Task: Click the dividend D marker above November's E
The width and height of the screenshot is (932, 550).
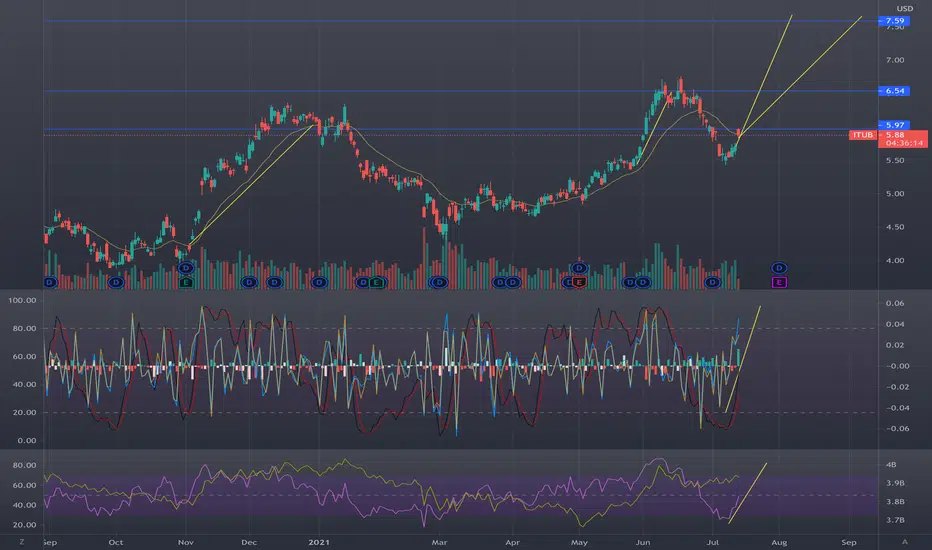Action: (x=186, y=268)
